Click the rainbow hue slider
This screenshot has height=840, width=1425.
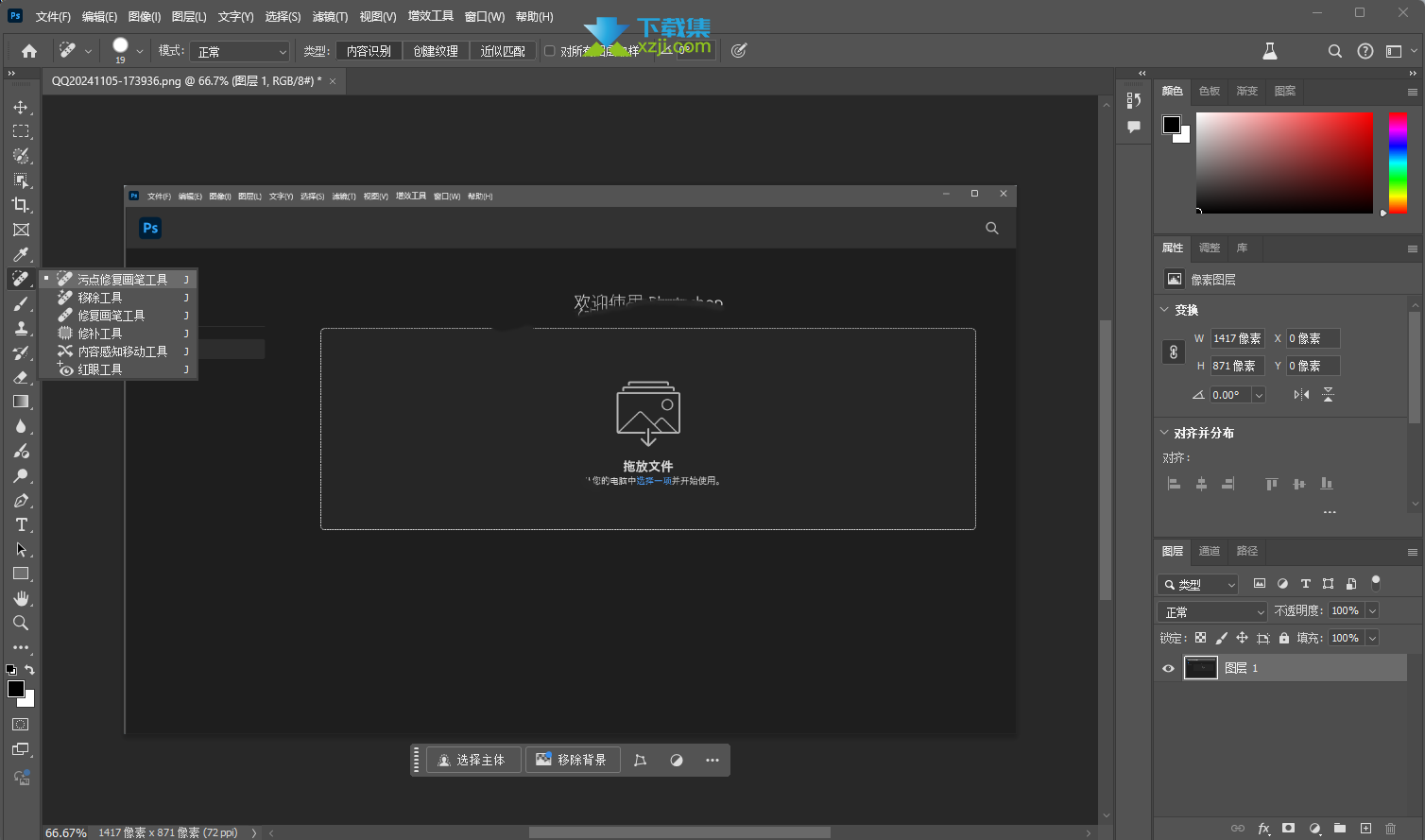pyautogui.click(x=1398, y=163)
